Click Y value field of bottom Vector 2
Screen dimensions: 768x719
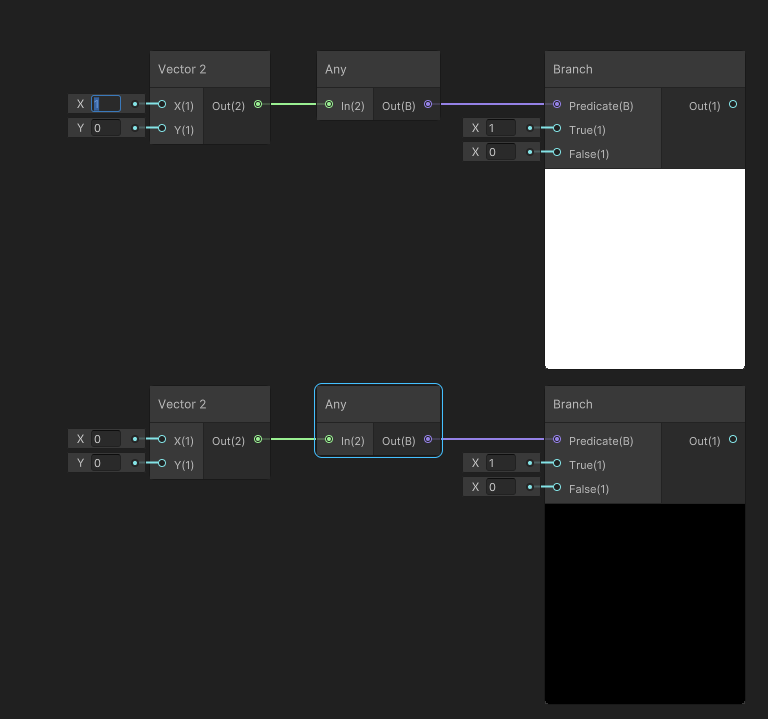(x=106, y=463)
